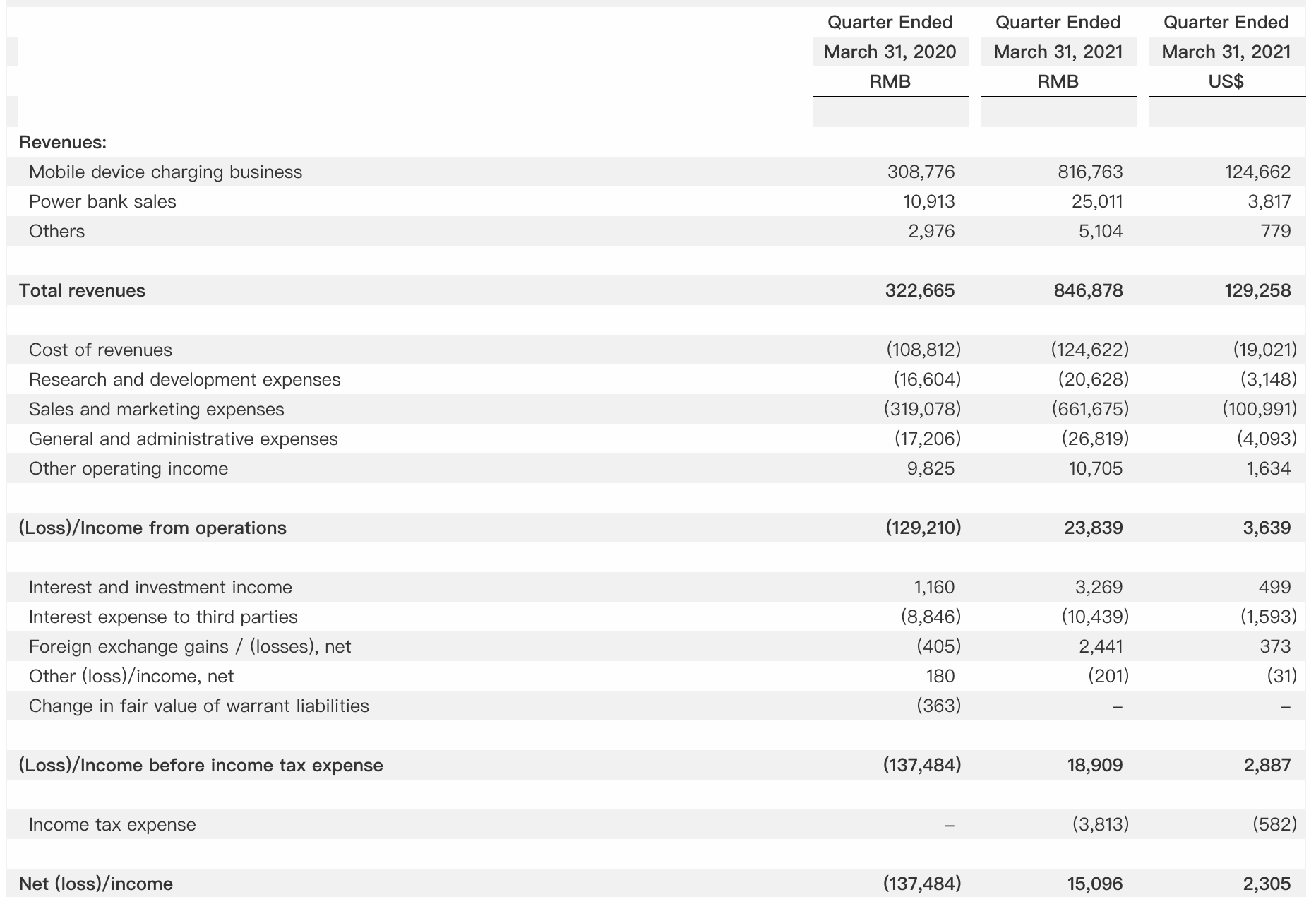Image resolution: width=1316 pixels, height=897 pixels.
Task: Select the Other operating income 10,705 value
Action: (x=1095, y=468)
